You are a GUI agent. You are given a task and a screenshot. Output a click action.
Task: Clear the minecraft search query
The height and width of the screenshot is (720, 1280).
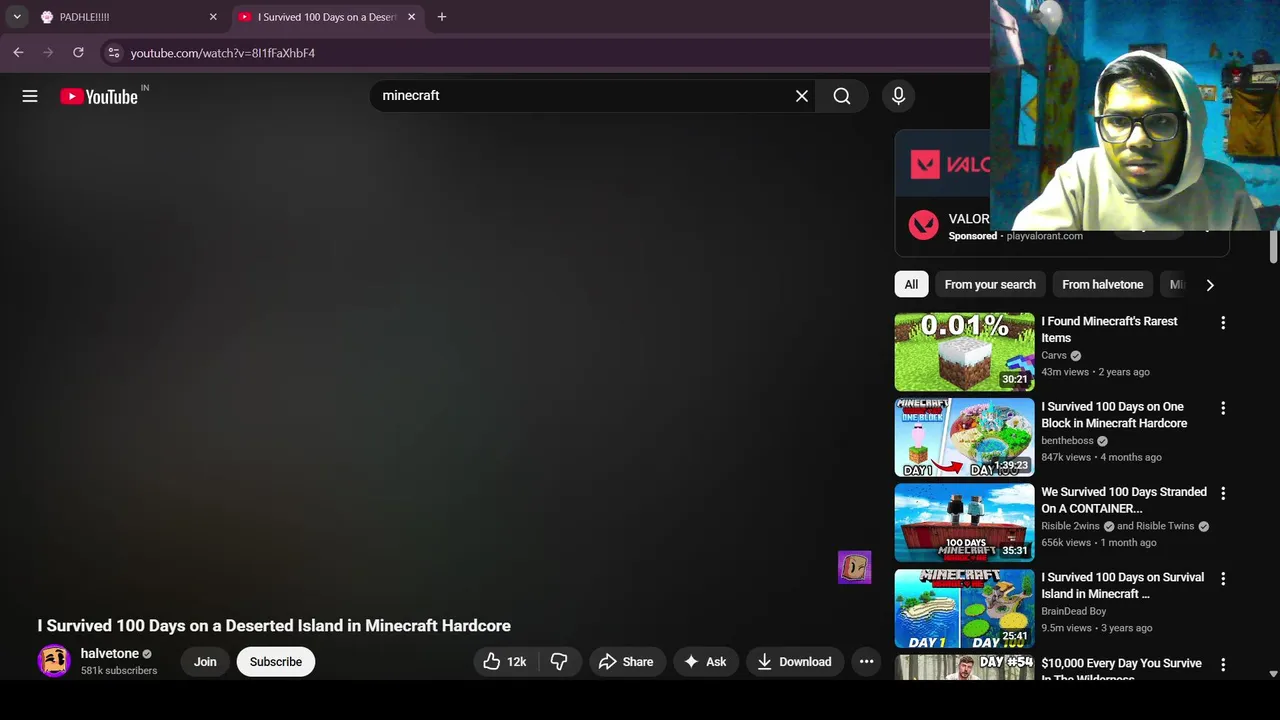coord(802,96)
